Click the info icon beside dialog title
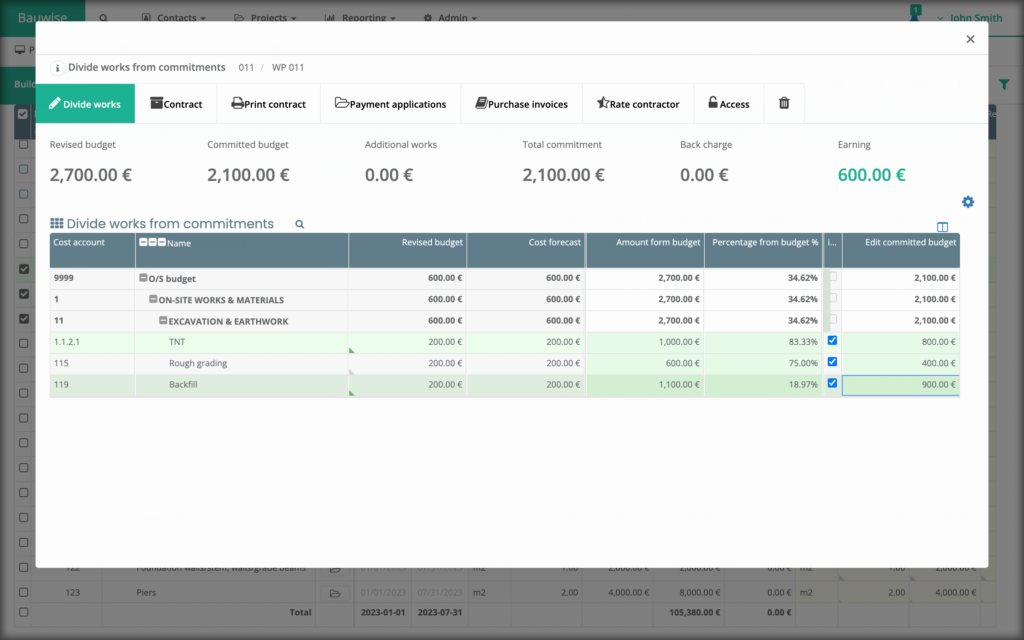This screenshot has height=640, width=1024. tap(57, 68)
